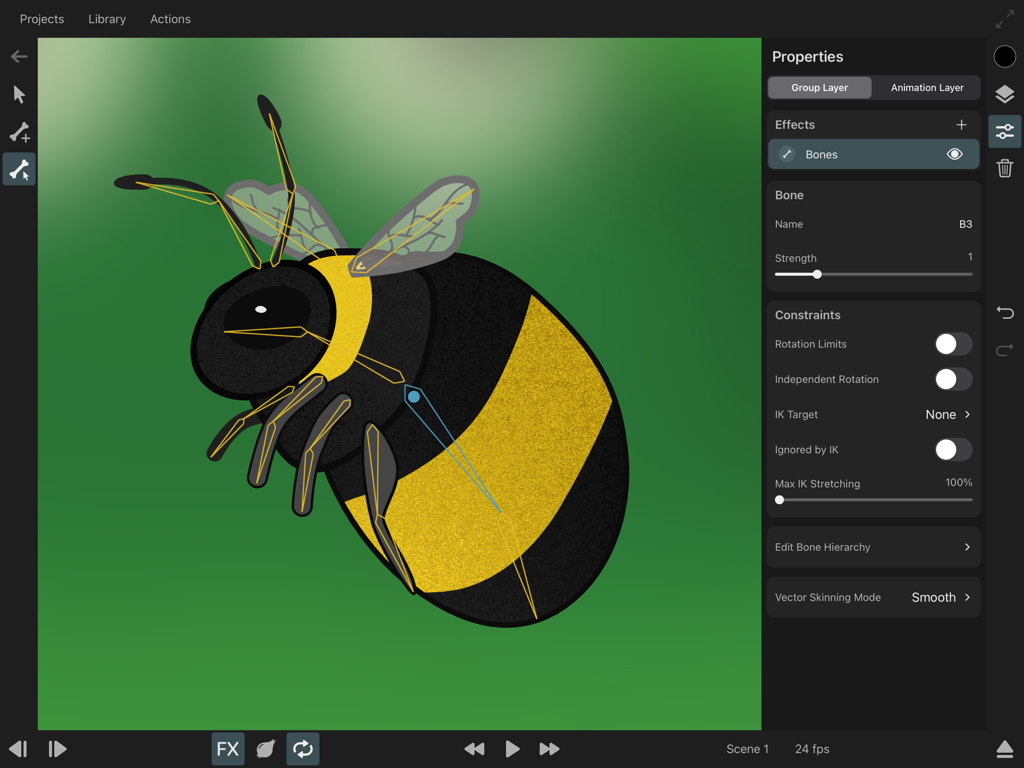The width and height of the screenshot is (1024, 768).
Task: Select the Add Bone tool
Action: point(19,132)
